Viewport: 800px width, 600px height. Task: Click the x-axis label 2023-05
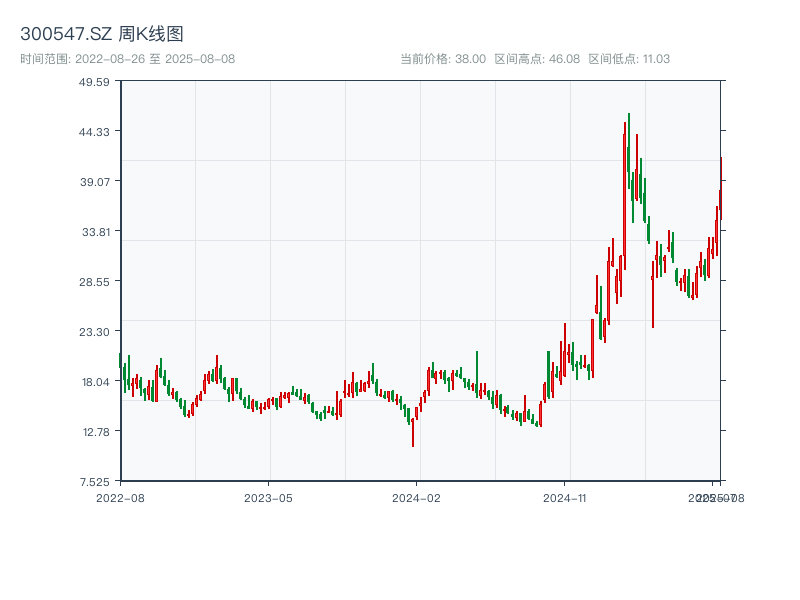coord(268,498)
